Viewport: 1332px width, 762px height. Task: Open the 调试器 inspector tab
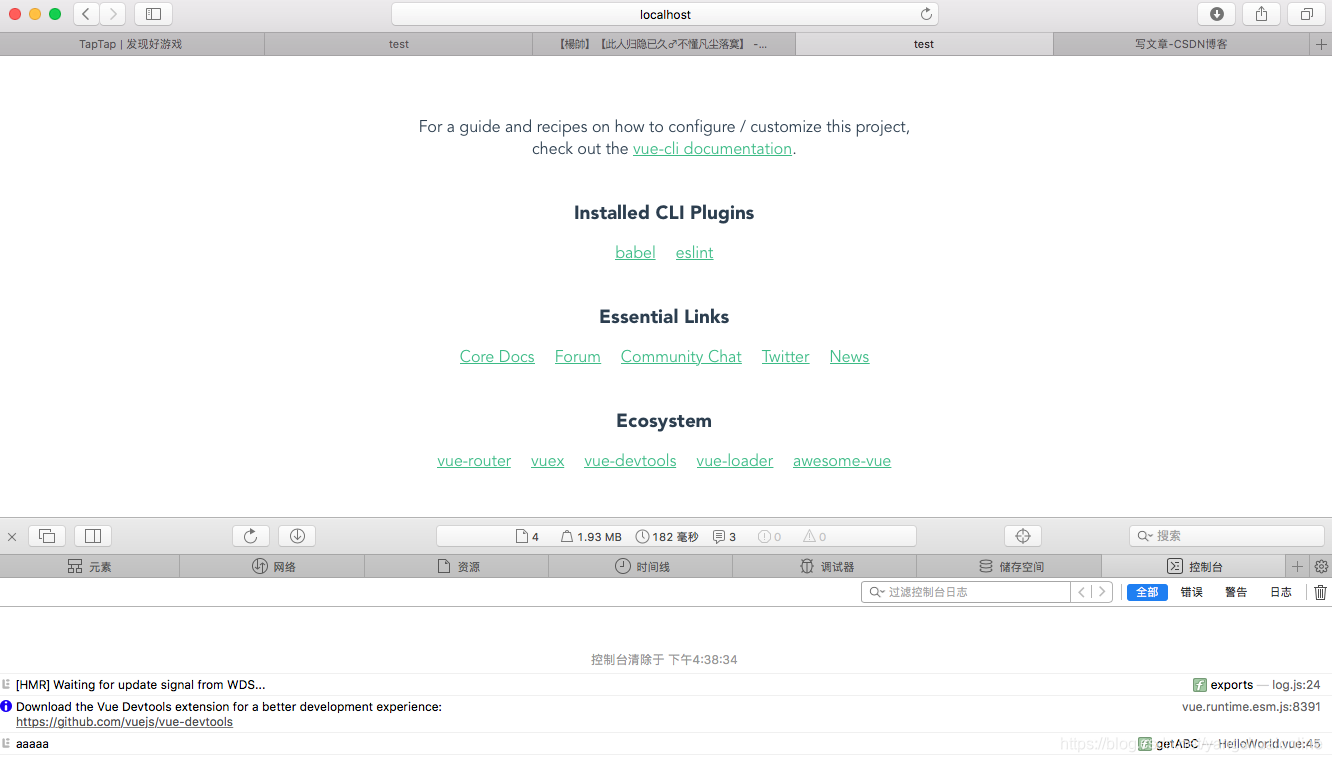pyautogui.click(x=825, y=567)
